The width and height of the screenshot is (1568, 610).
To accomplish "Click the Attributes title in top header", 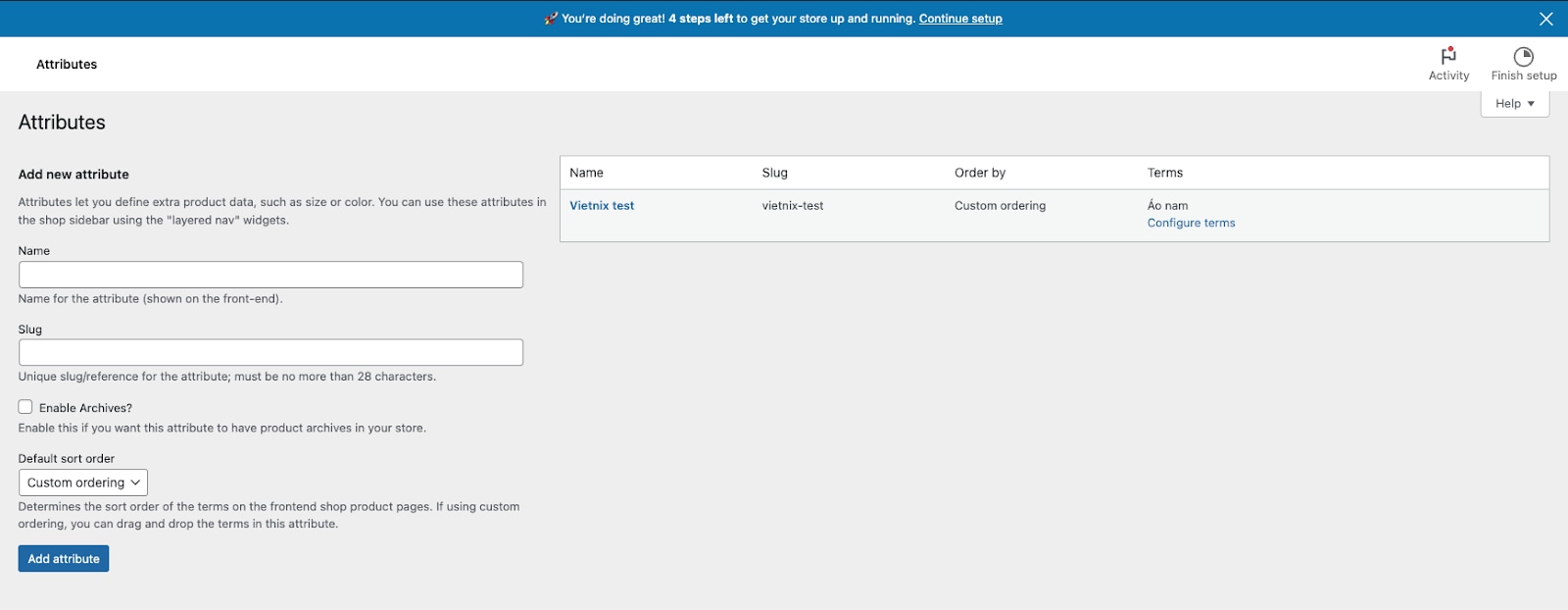I will [x=67, y=65].
